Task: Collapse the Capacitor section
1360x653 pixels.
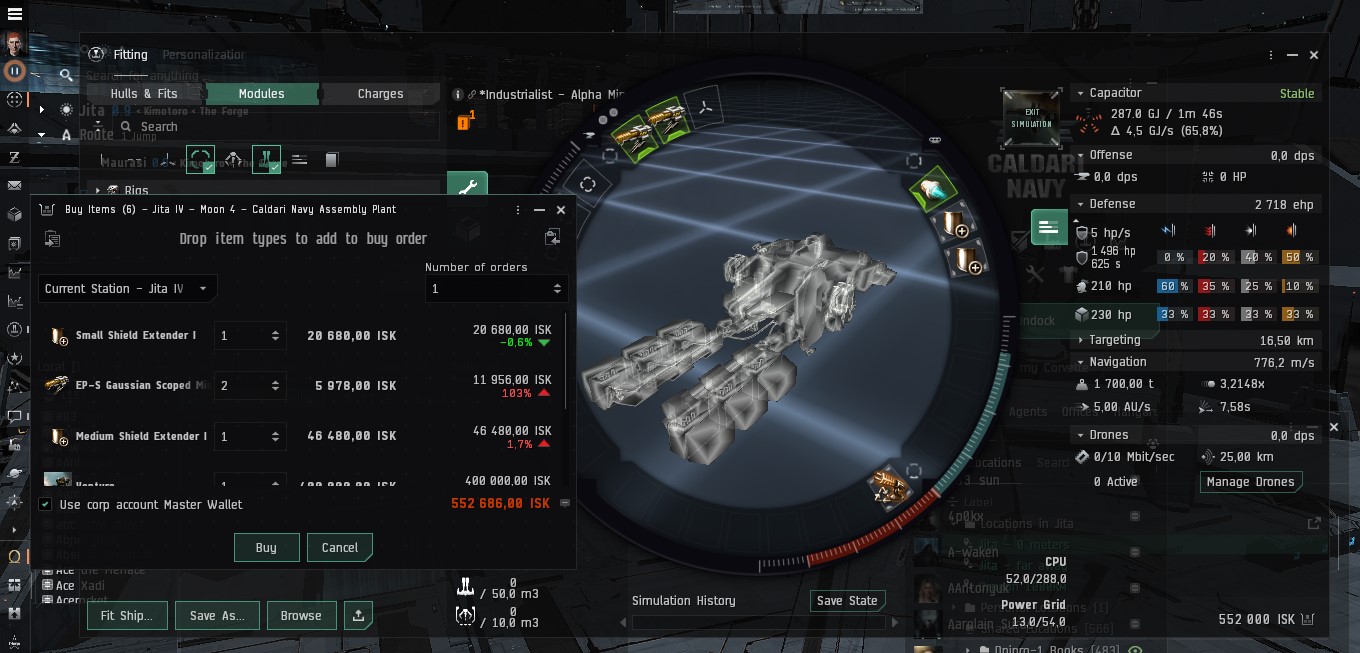Action: (1081, 93)
